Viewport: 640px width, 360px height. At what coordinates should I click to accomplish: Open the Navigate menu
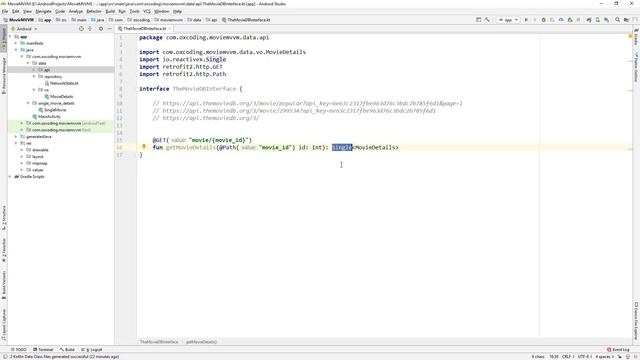(x=43, y=11)
